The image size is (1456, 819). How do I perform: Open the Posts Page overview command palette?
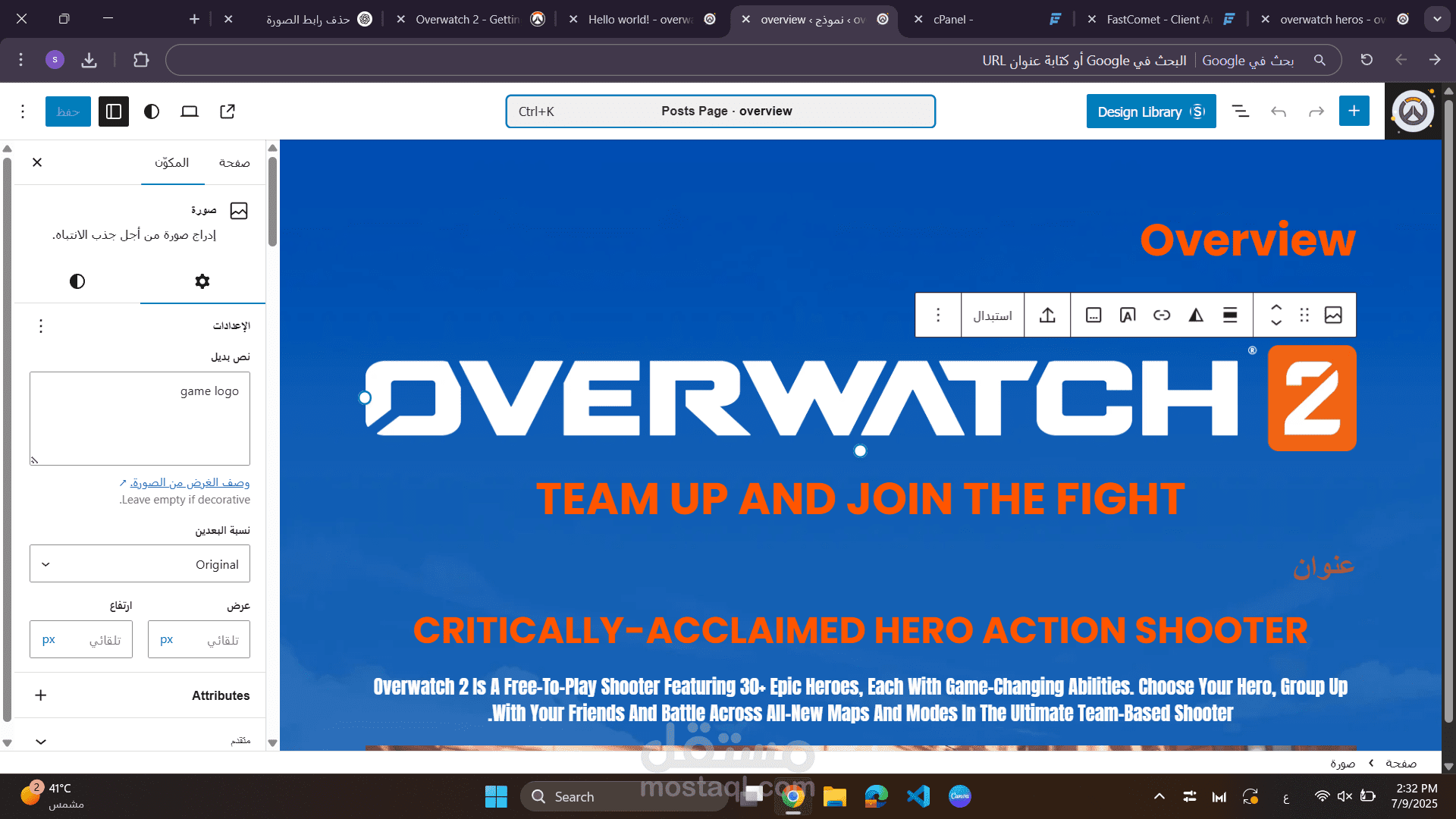point(720,111)
